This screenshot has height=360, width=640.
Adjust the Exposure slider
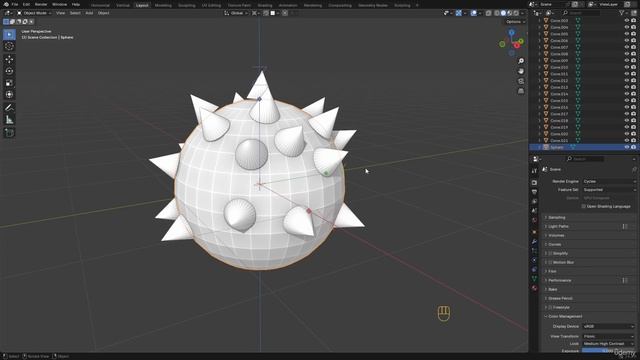point(609,351)
